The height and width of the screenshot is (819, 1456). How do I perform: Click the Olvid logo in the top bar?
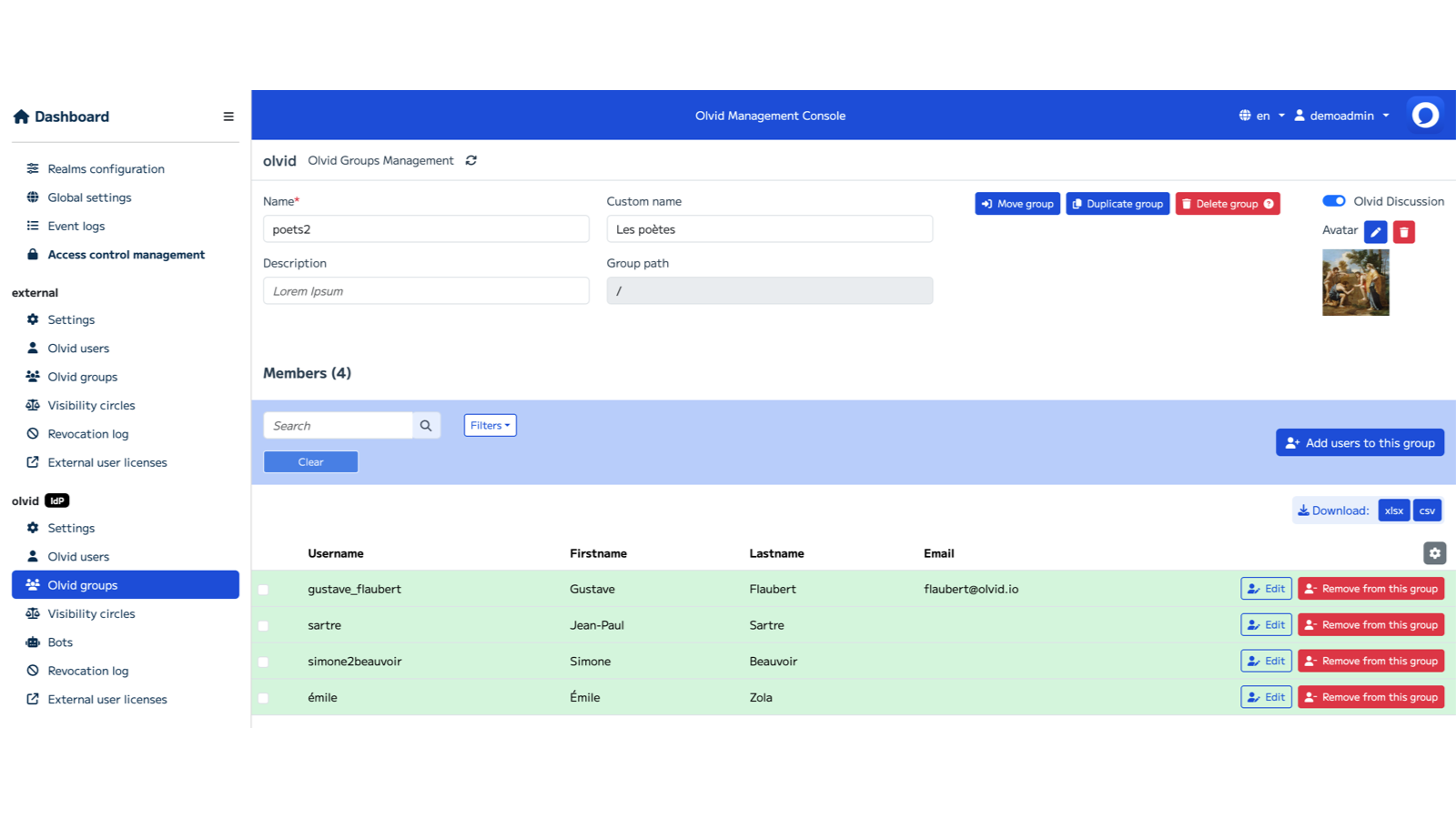(x=1424, y=115)
